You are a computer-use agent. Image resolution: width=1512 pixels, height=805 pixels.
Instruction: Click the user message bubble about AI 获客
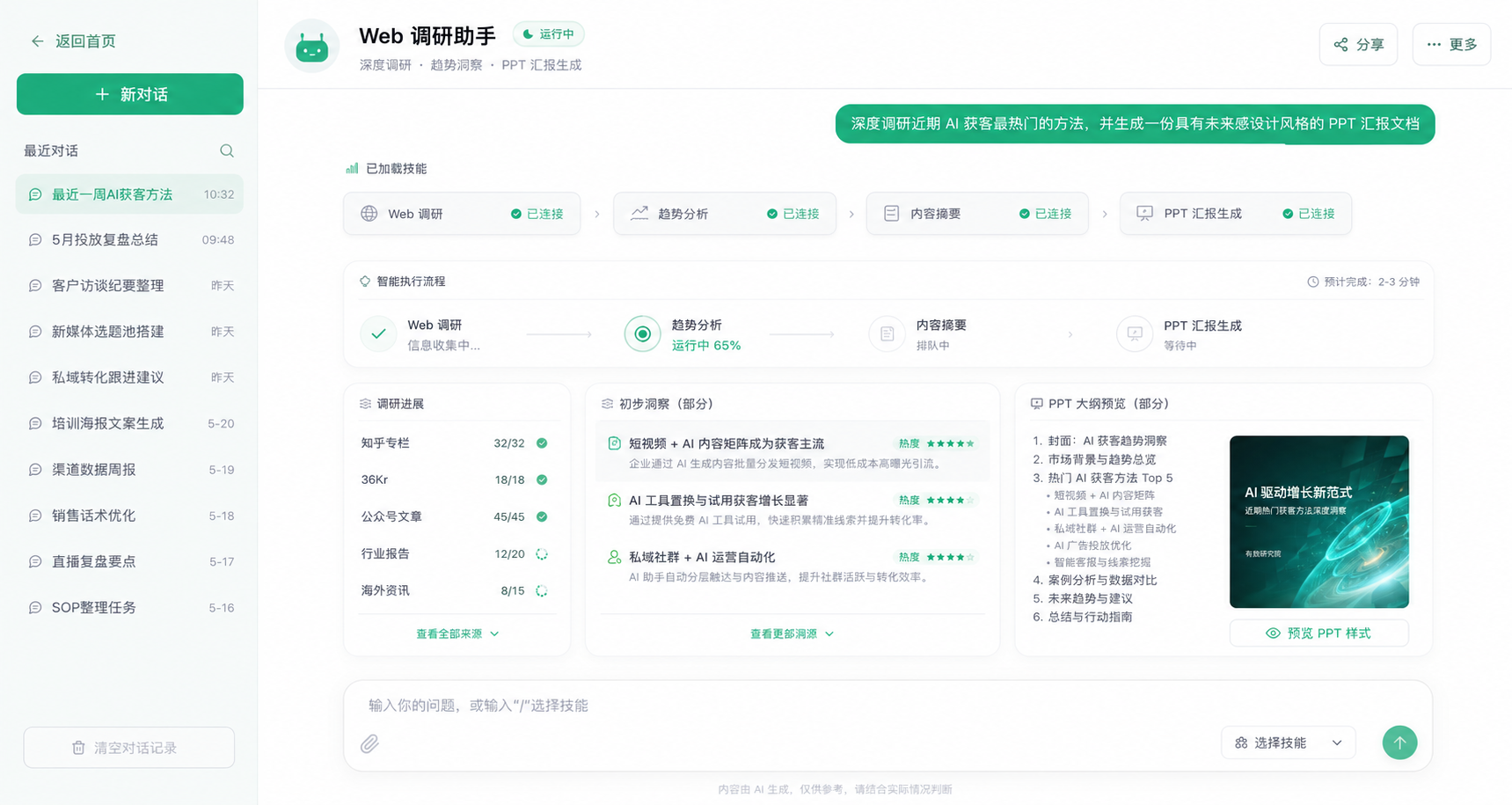point(1135,124)
